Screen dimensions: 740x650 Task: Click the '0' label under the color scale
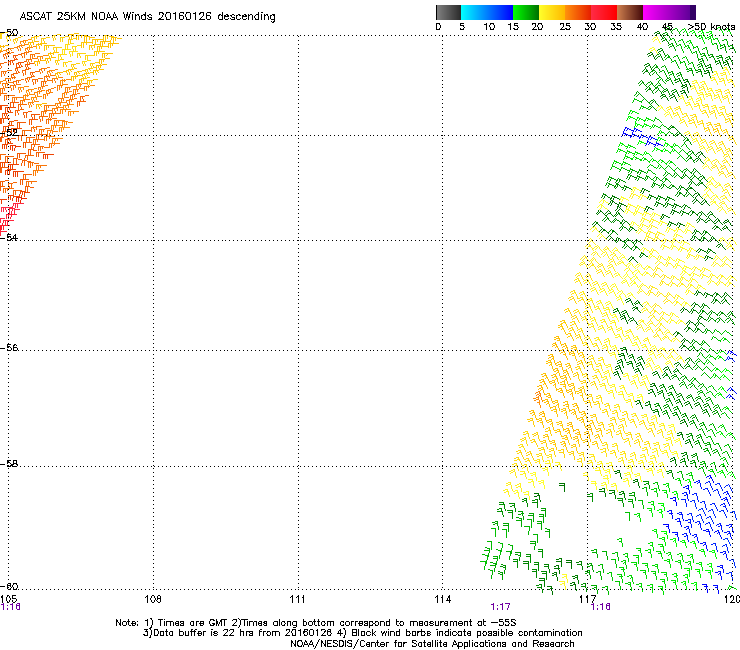(x=438, y=27)
